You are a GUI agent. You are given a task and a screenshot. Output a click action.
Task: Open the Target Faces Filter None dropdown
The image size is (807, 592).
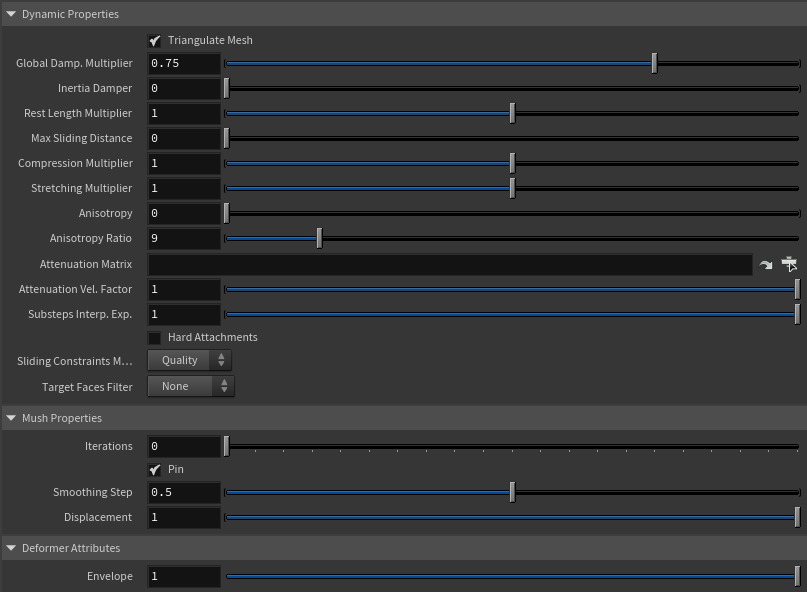click(191, 386)
